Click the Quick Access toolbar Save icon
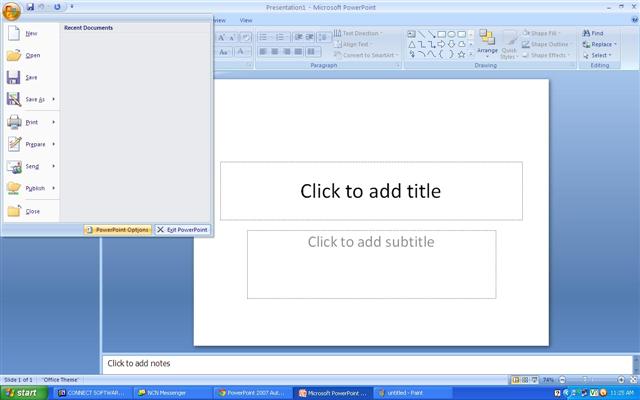 (31, 6)
